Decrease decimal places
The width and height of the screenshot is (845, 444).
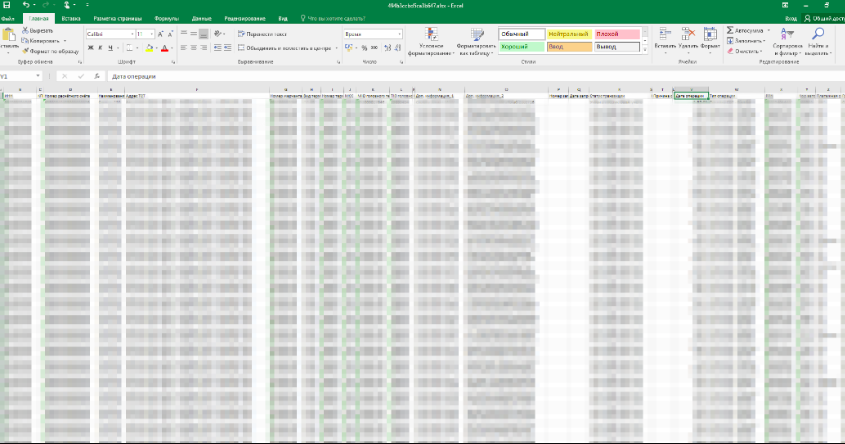pyautogui.click(x=398, y=48)
